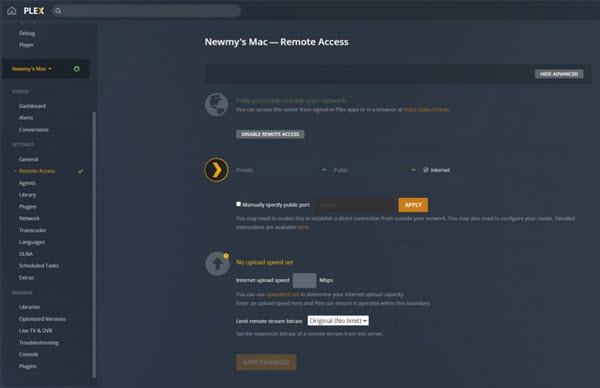Click the green server status circle icon
Viewport: 600px width, 388px height.
point(77,69)
